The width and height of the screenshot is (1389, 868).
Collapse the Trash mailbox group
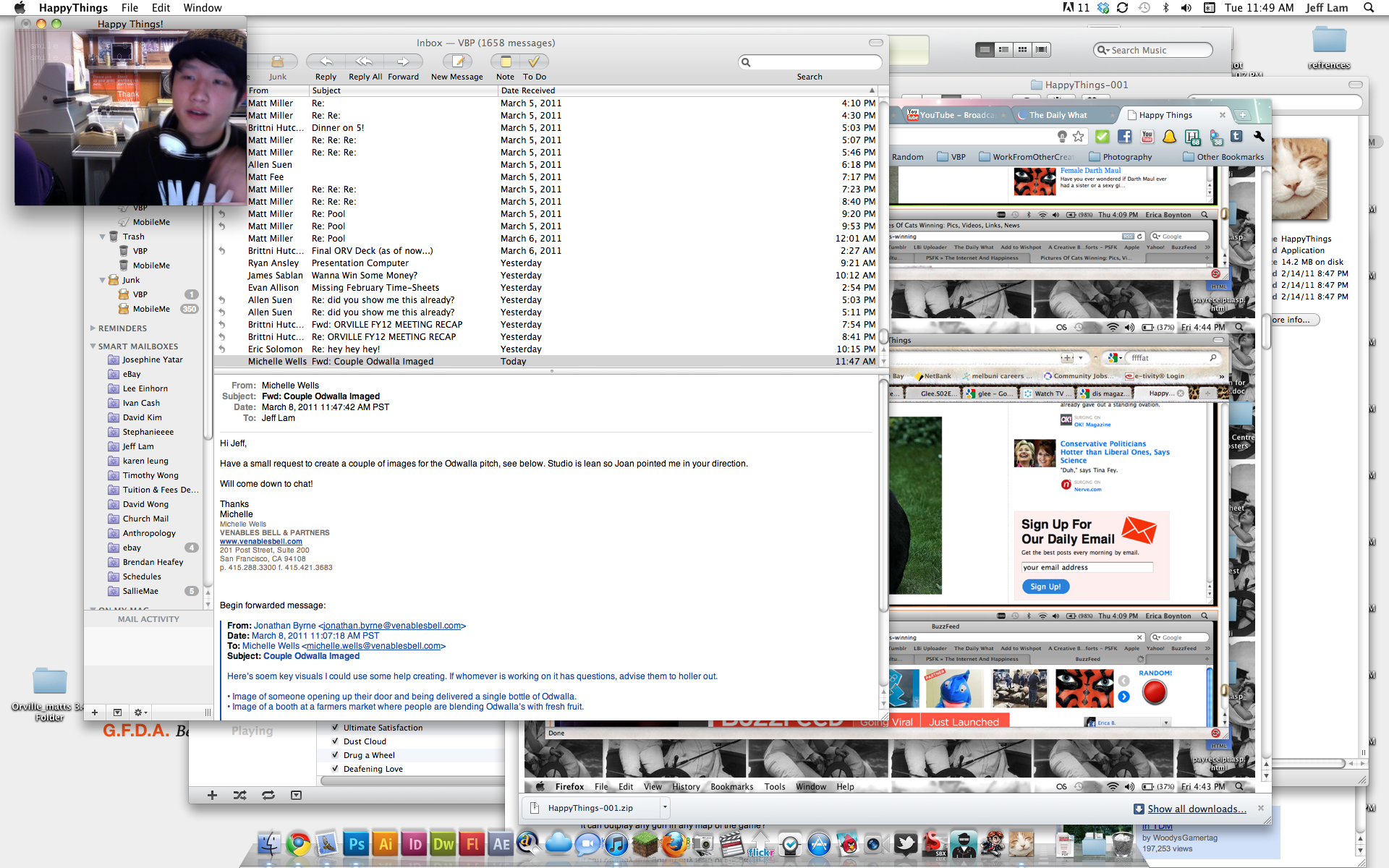tap(102, 237)
